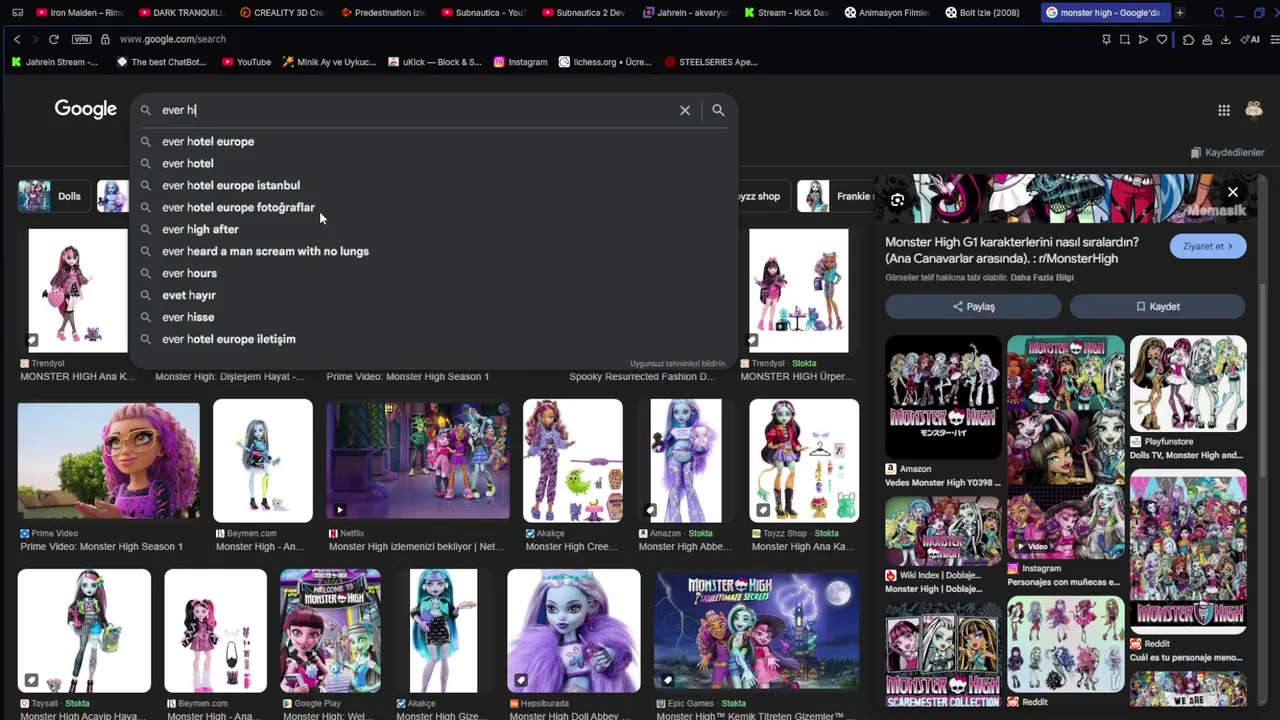Screen dimensions: 1280x720
Task: Open the extensions cube icon
Action: tap(1188, 39)
